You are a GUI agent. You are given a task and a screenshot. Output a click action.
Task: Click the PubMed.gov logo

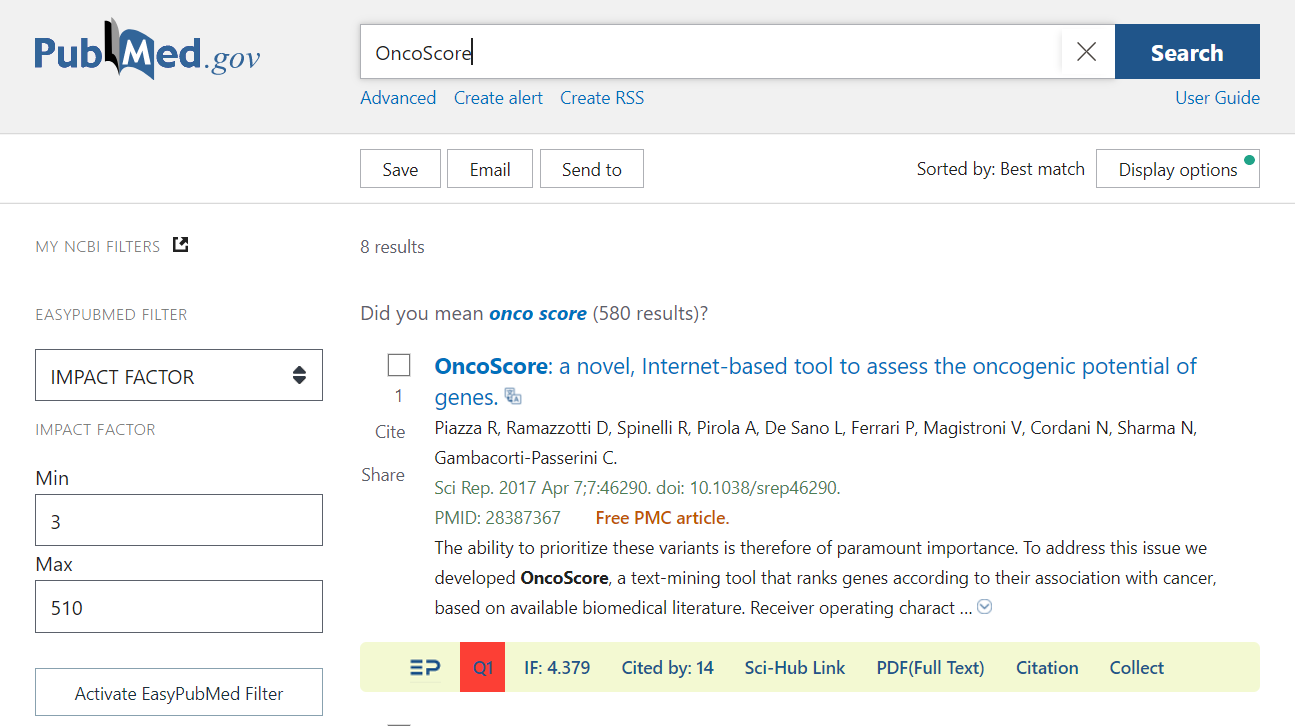point(147,50)
